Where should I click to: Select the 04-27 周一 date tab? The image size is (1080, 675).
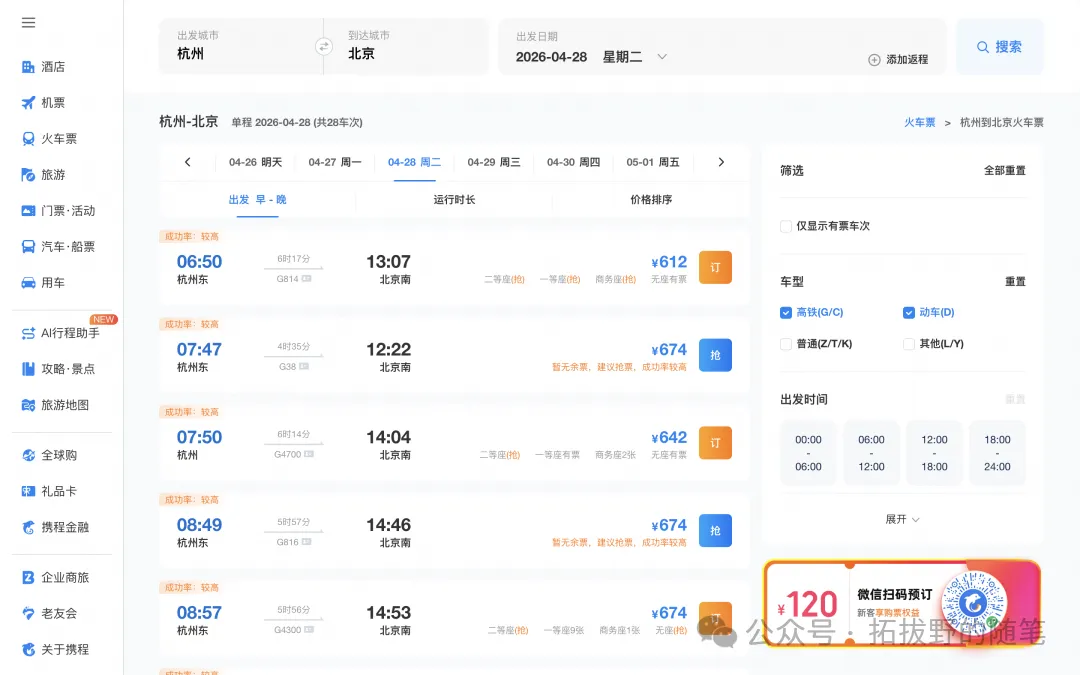pyautogui.click(x=335, y=163)
